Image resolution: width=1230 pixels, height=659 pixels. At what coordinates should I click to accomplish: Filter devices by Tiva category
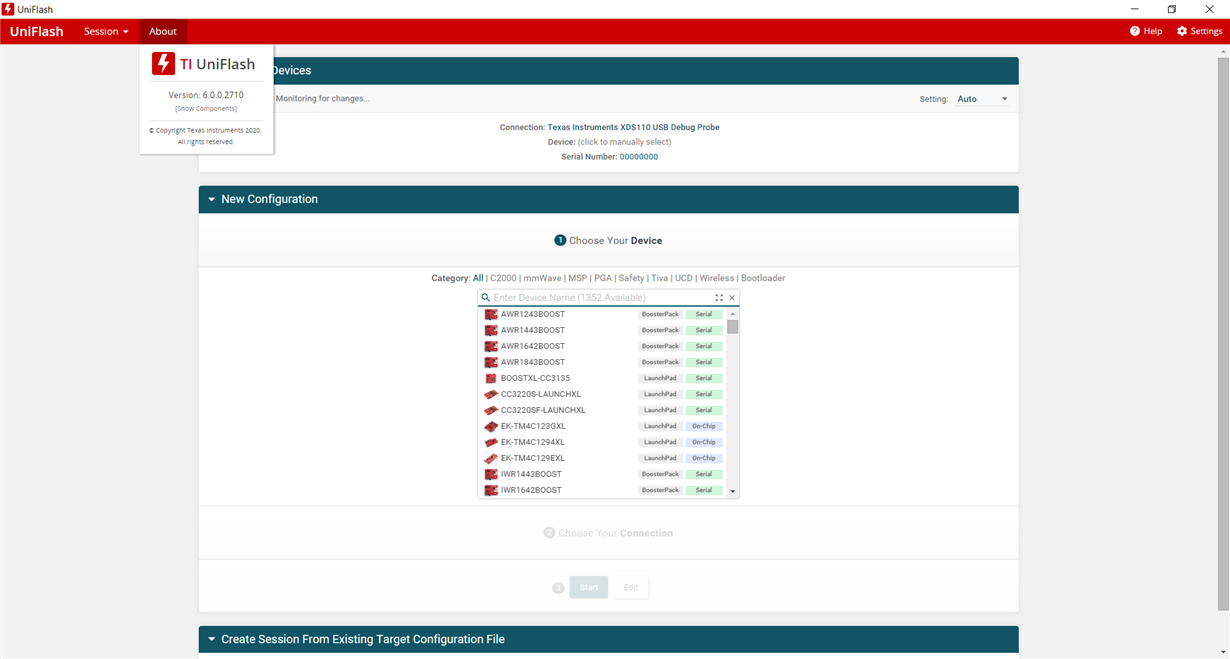pos(660,278)
